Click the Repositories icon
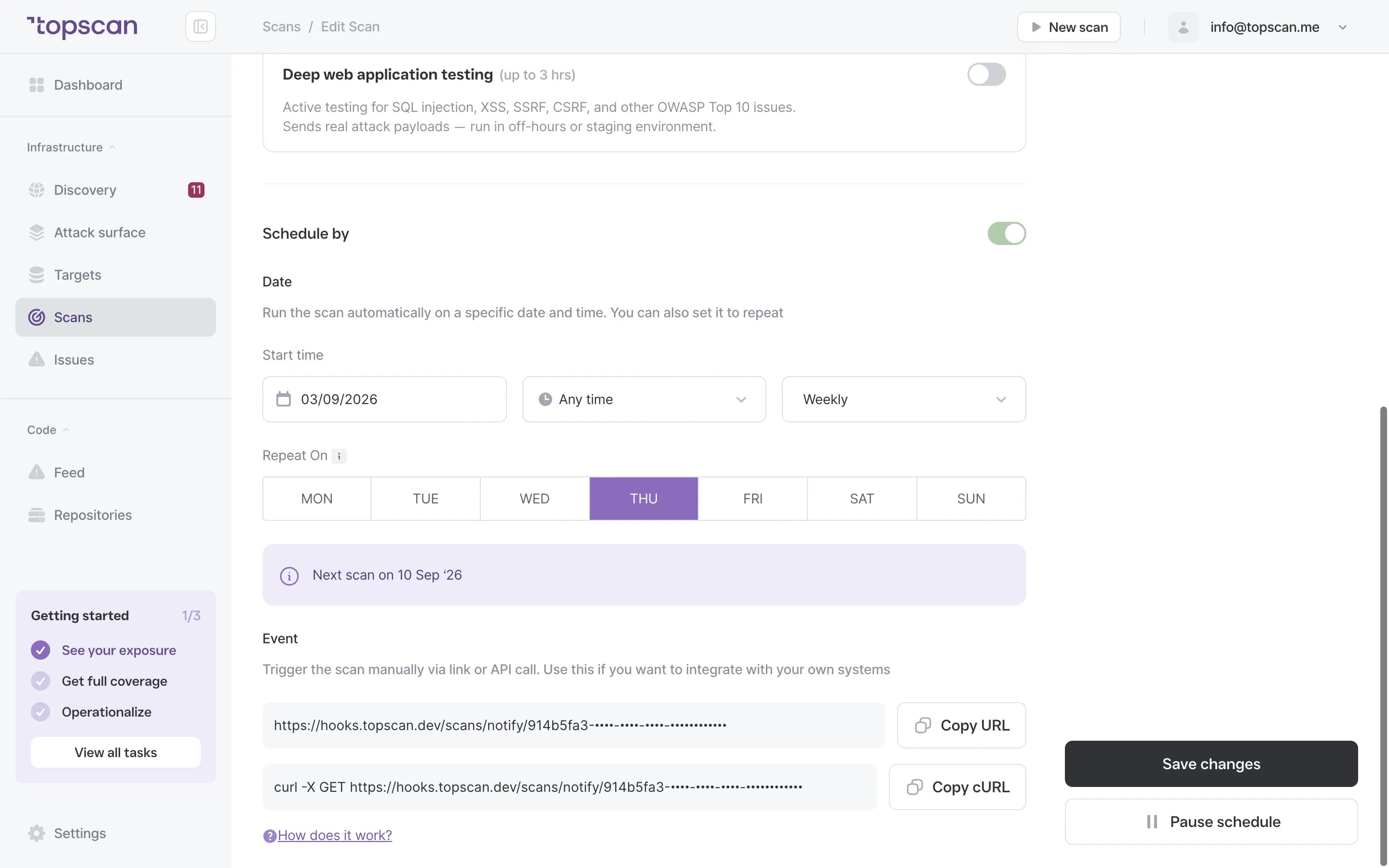Screen dimensions: 1389x868 pyautogui.click(x=37, y=515)
